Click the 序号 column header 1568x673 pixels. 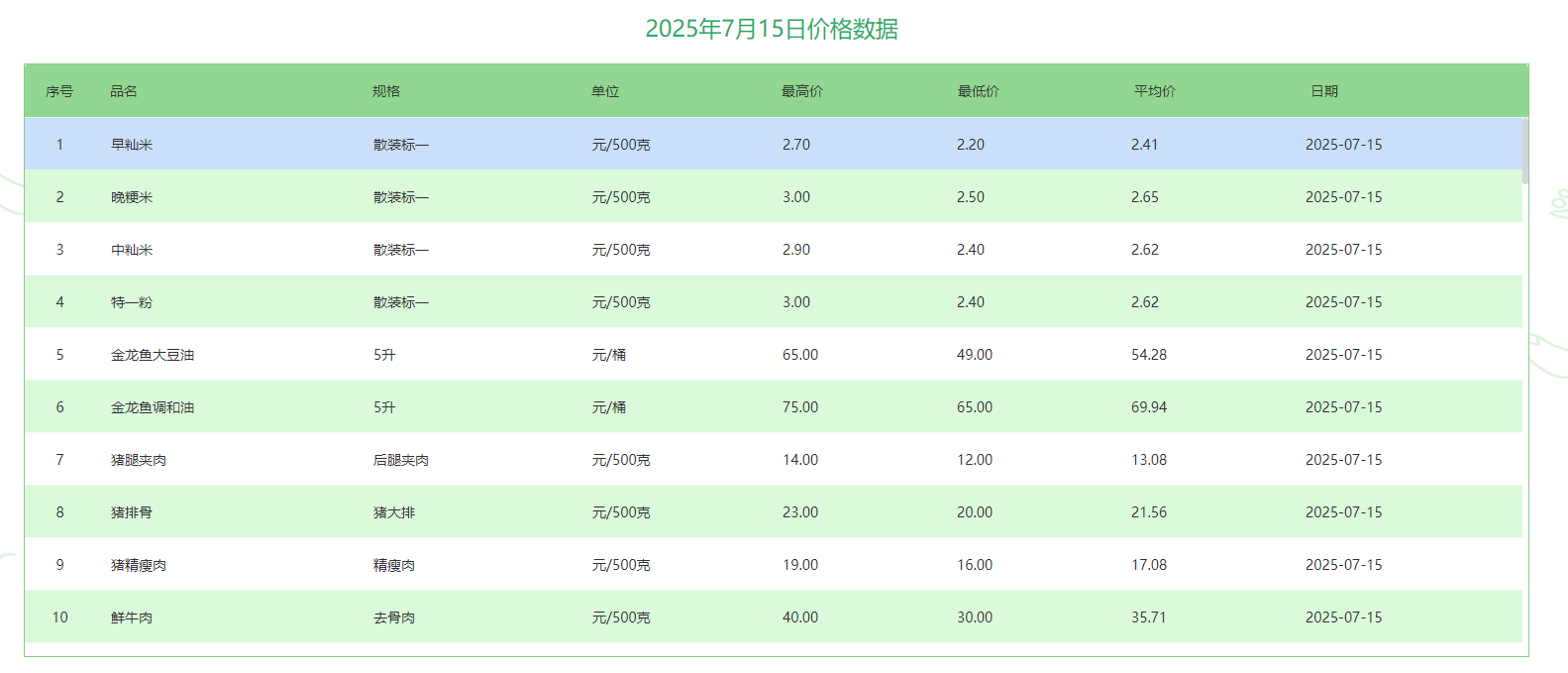pyautogui.click(x=59, y=91)
